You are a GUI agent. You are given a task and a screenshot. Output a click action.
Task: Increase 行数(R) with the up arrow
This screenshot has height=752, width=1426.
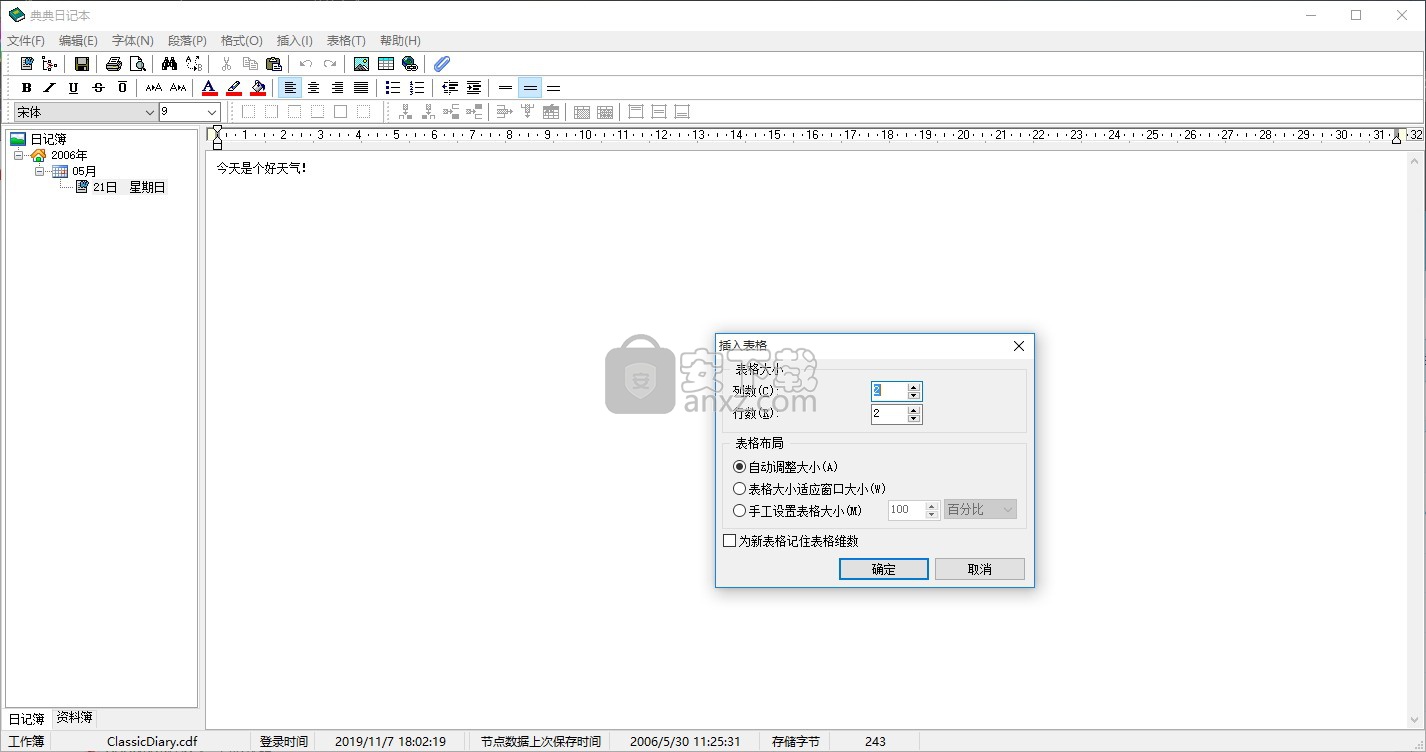(x=913, y=410)
